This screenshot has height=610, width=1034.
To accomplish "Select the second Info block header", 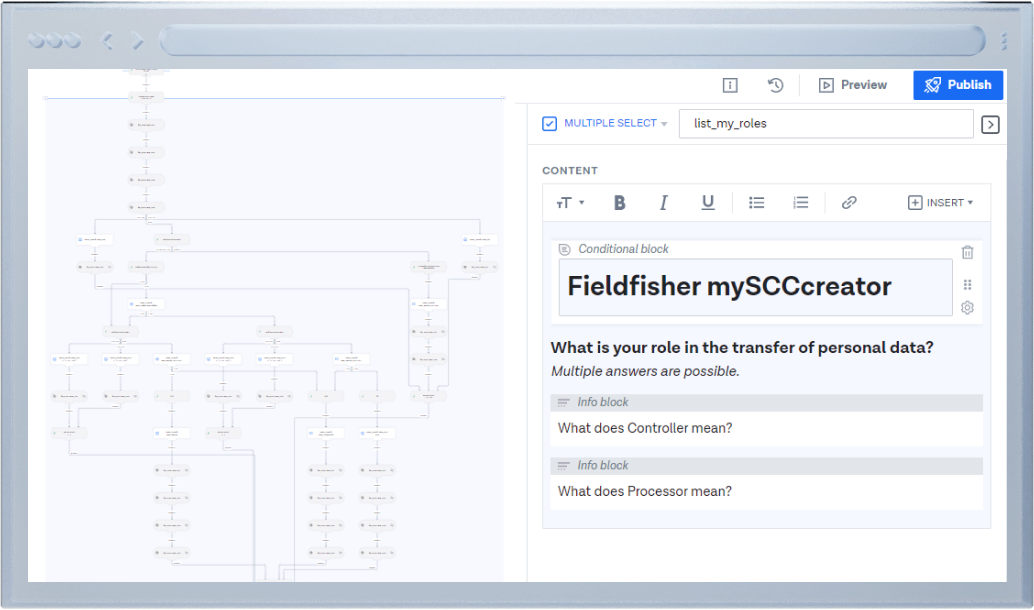I will (x=766, y=466).
